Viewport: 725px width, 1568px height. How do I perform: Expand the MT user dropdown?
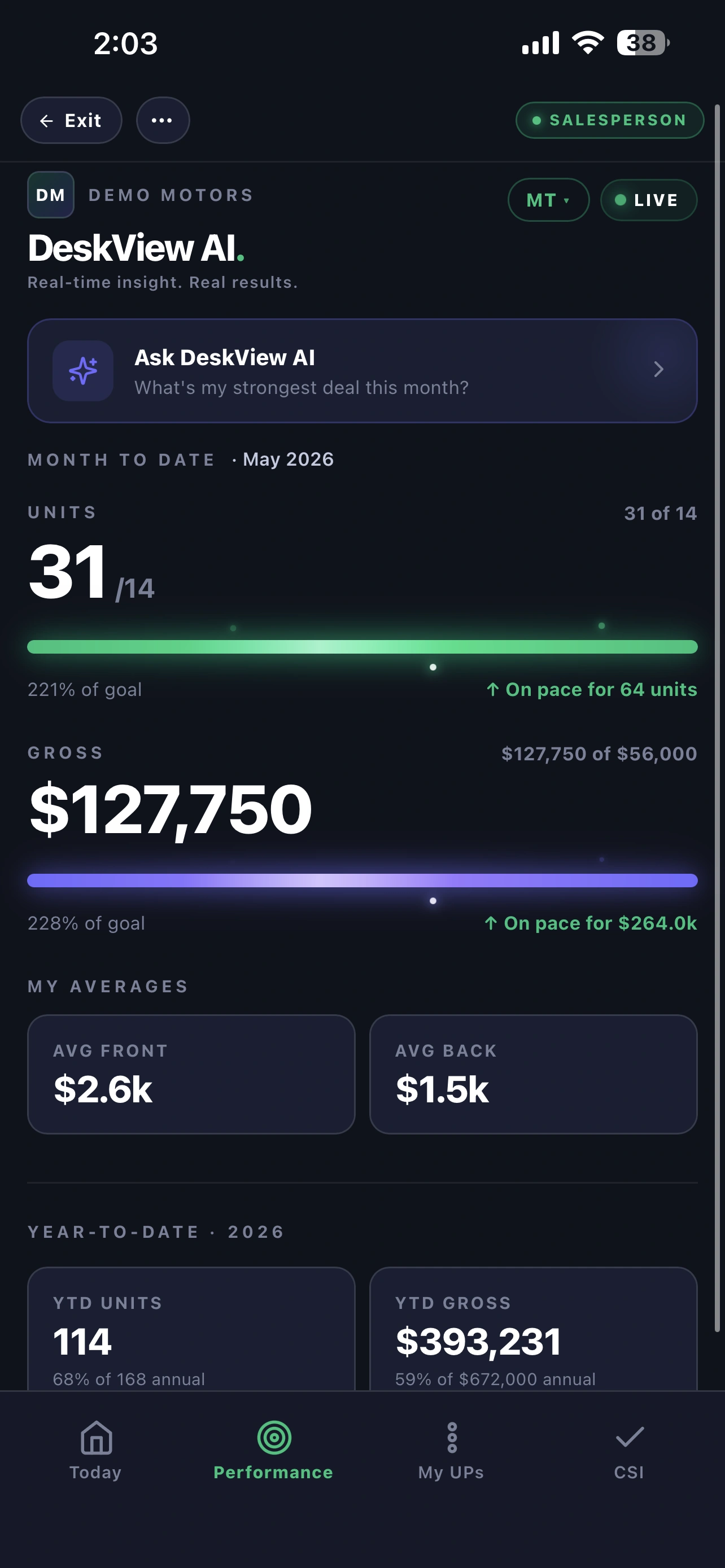tap(548, 200)
